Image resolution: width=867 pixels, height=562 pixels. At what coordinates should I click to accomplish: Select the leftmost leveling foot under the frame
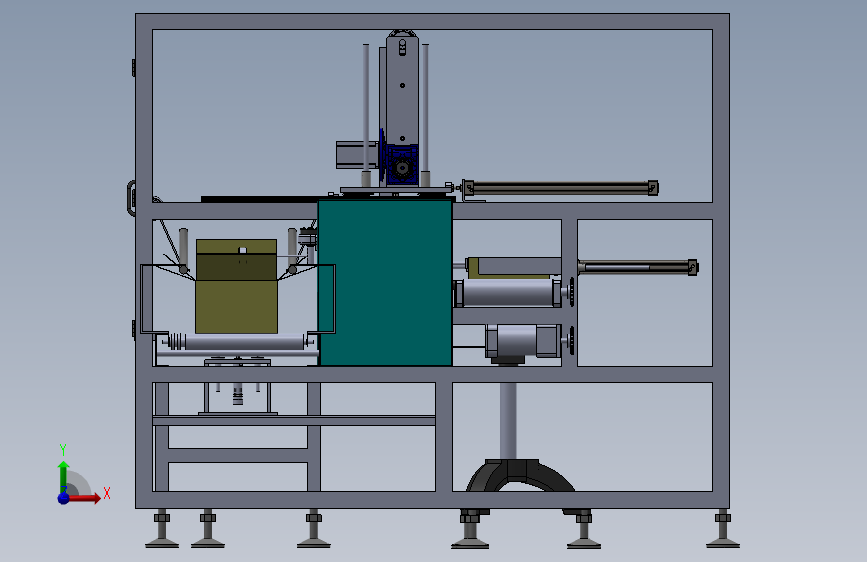point(162,529)
